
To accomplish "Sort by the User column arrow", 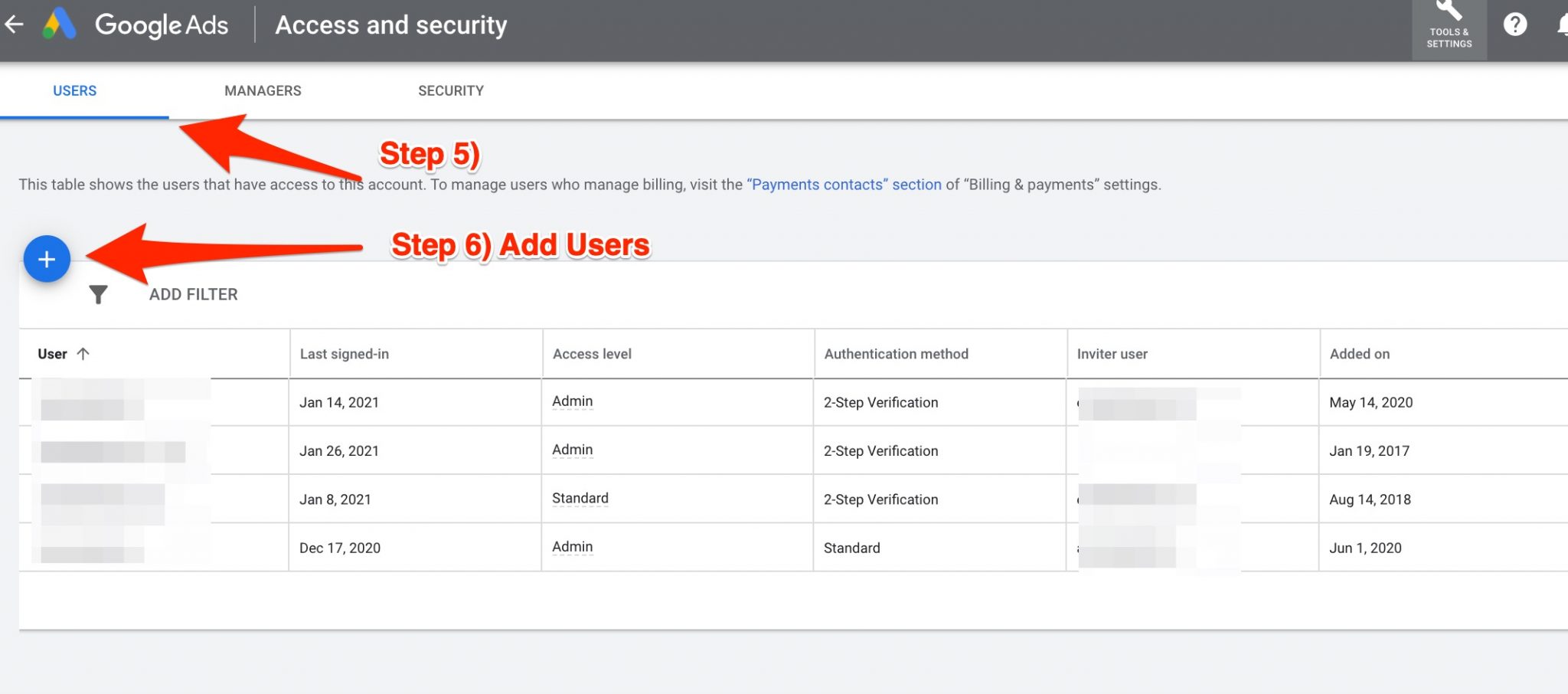I will pyautogui.click(x=84, y=353).
